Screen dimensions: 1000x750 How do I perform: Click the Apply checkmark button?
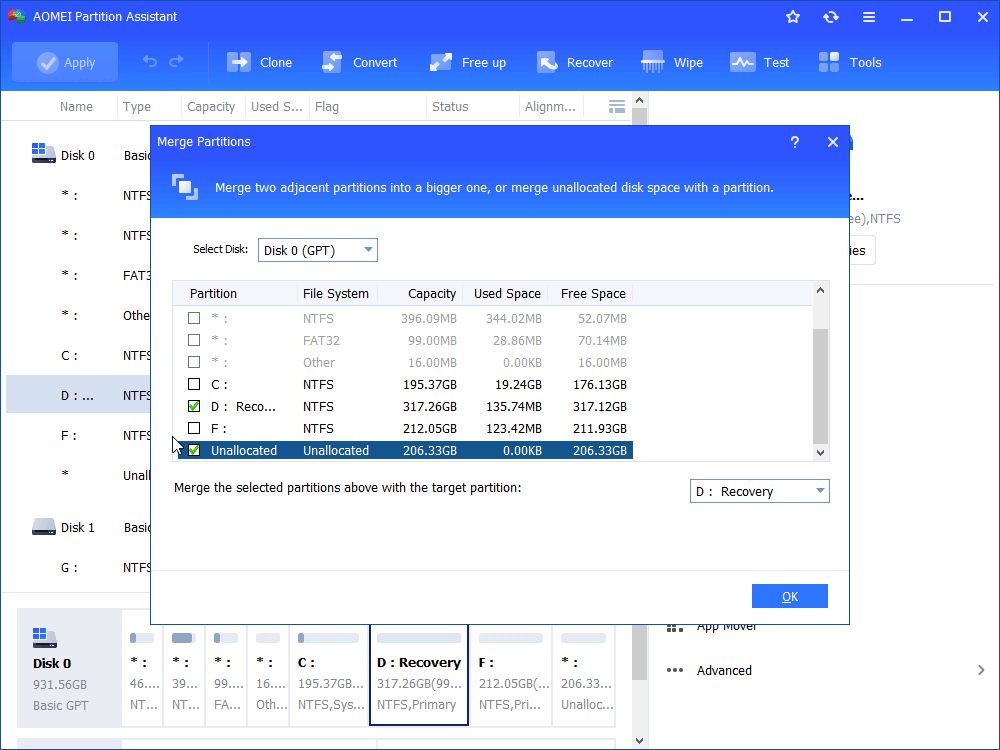pos(65,62)
